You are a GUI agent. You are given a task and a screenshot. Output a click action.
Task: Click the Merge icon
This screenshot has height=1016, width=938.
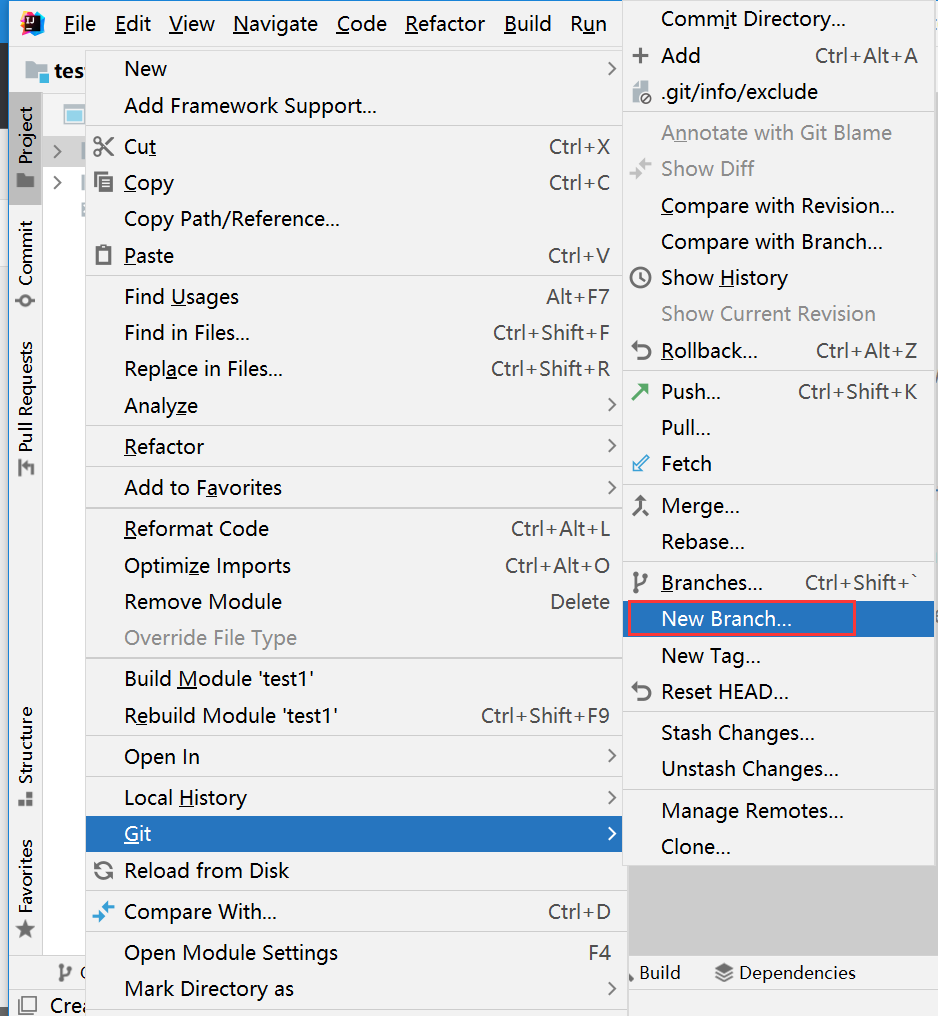pyautogui.click(x=641, y=505)
